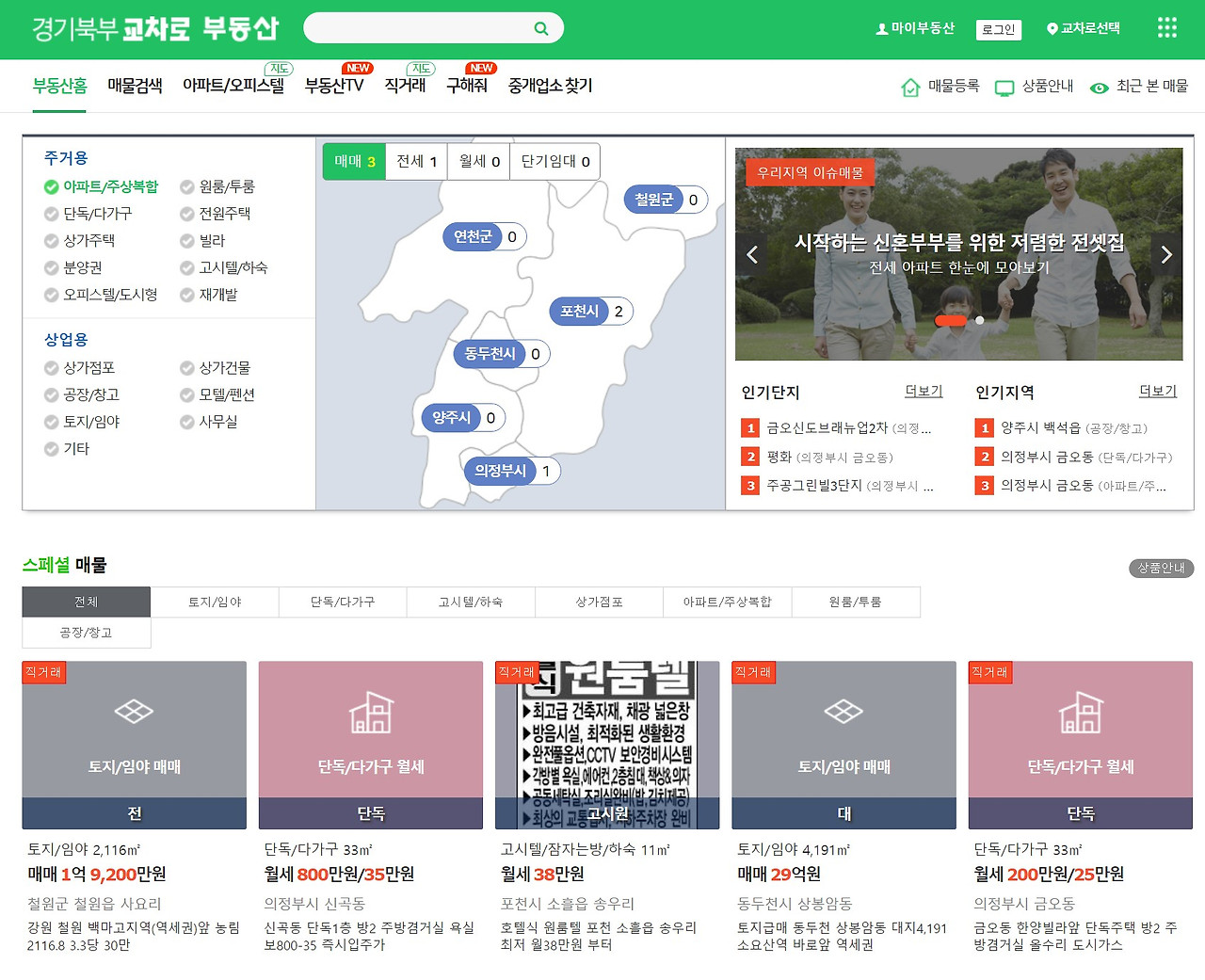The image size is (1205, 980).
Task: Switch to the 매매 3 tab
Action: (x=354, y=161)
